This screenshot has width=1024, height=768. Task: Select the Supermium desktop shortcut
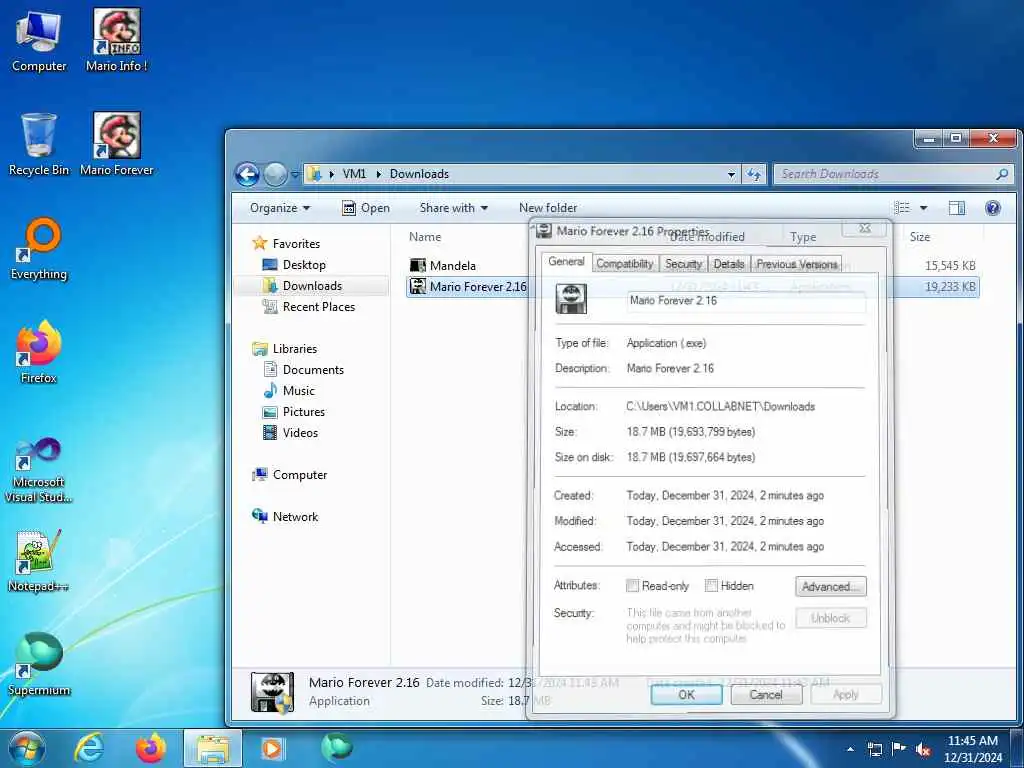39,664
